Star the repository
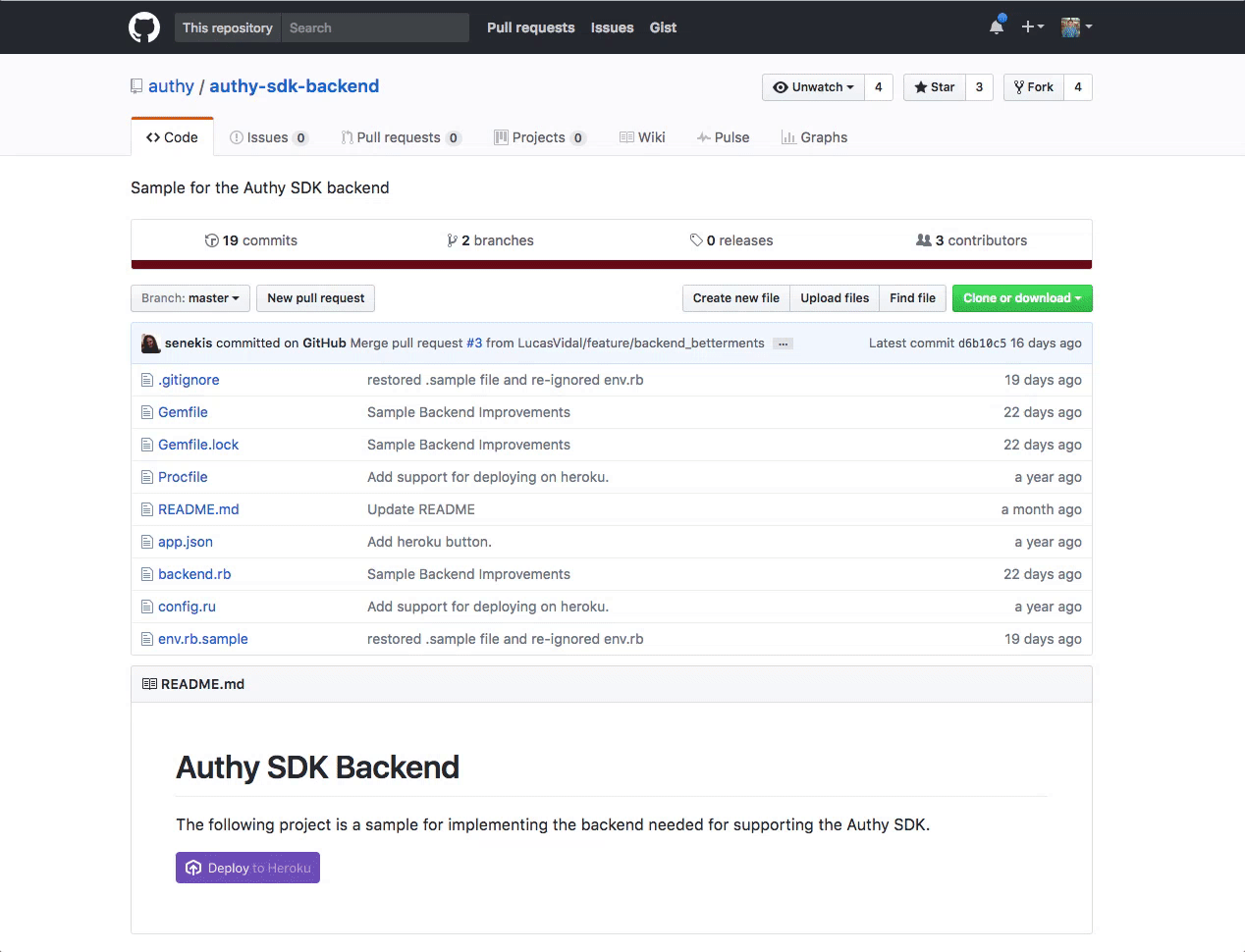 (x=935, y=87)
